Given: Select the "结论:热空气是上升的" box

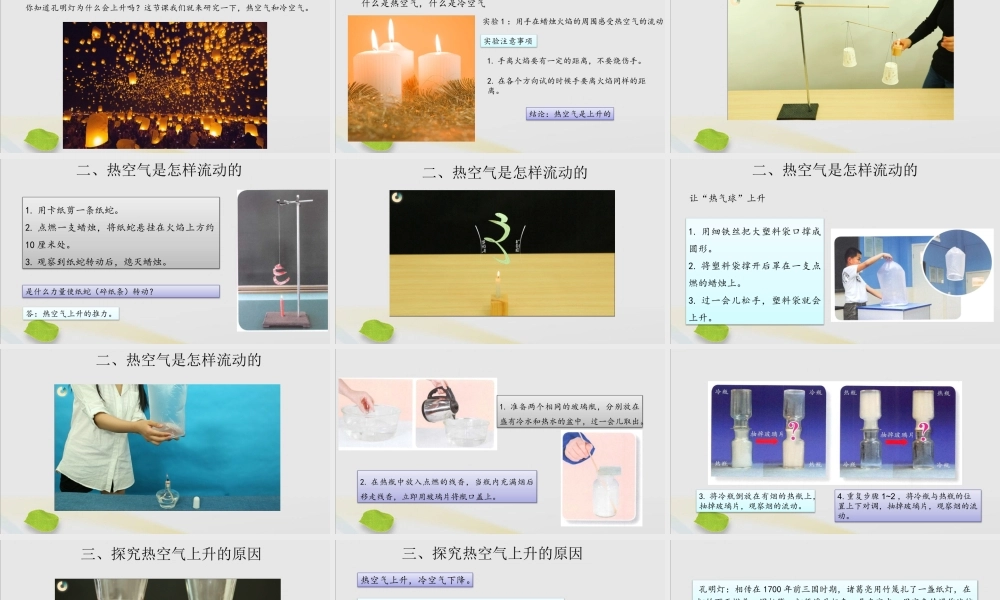Looking at the screenshot, I should pos(570,114).
